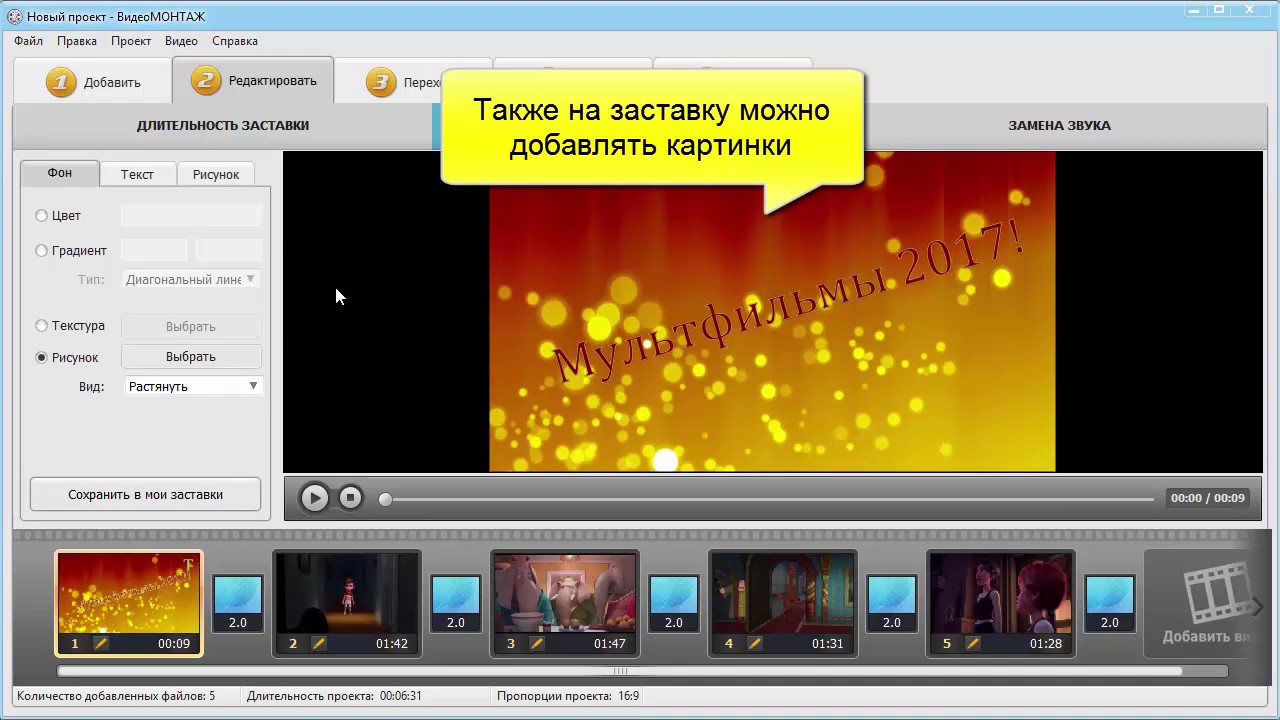Click the ВидеоМОНТАЖ app icon in title bar

click(15, 17)
